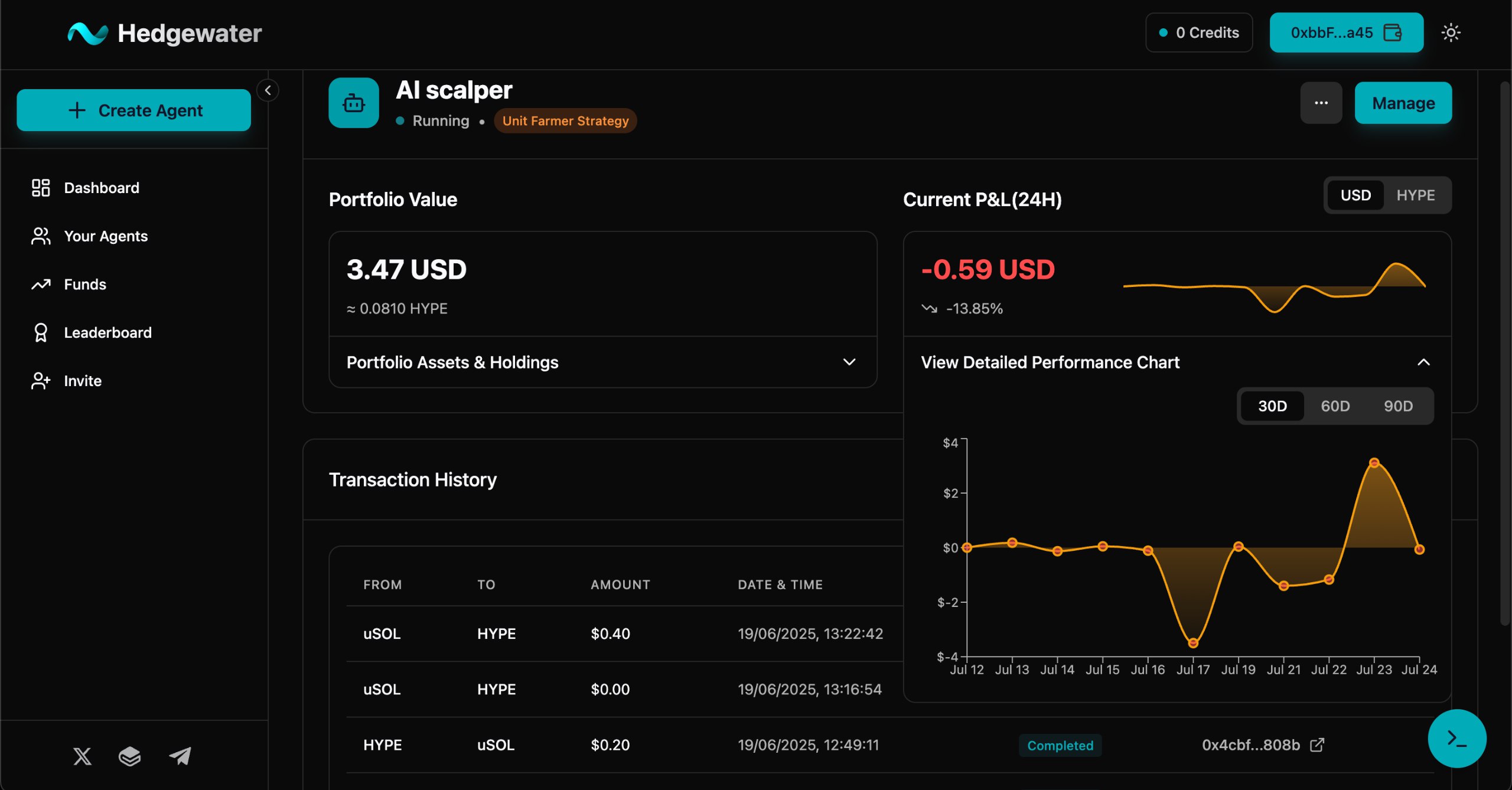Click the Funds trending arrow icon

41,285
